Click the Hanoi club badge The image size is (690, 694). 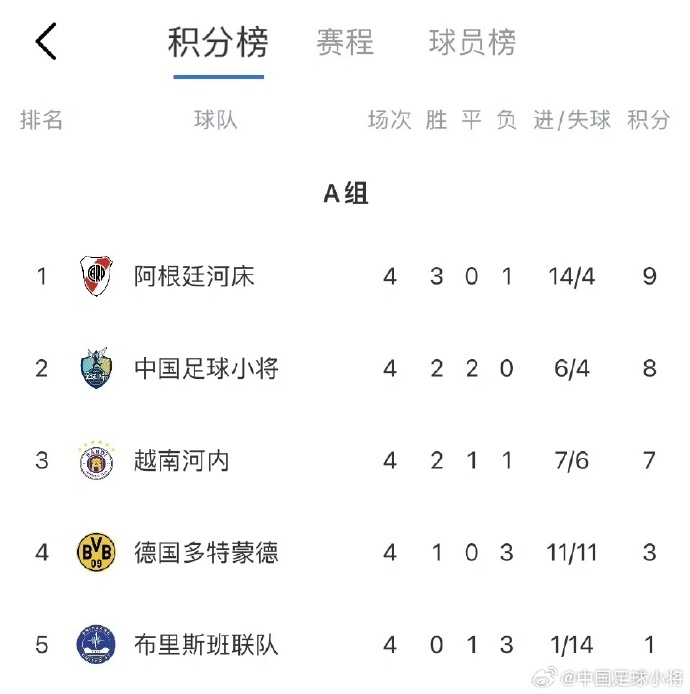(x=96, y=460)
